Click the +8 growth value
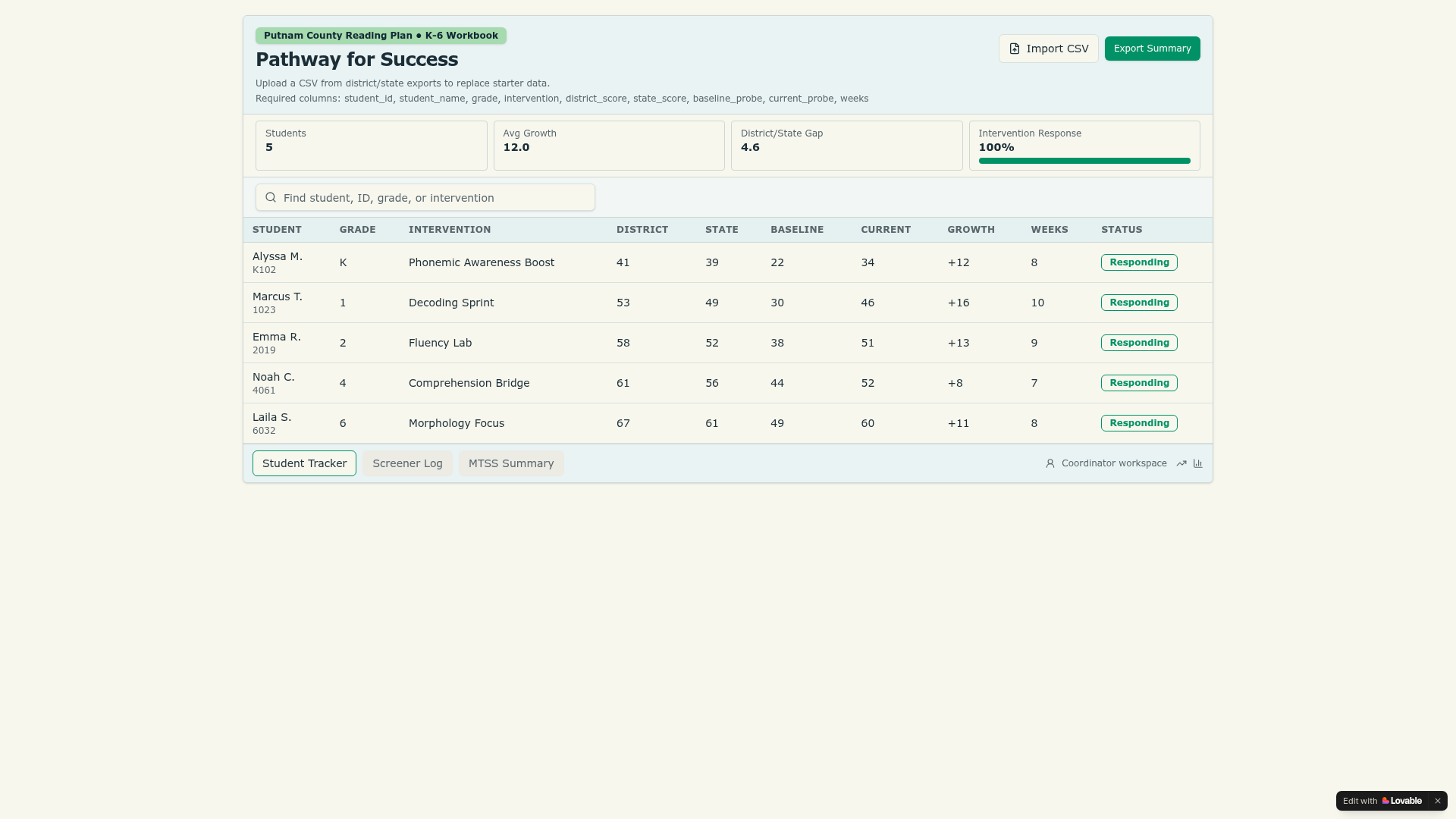This screenshot has height=819, width=1456. tap(955, 383)
